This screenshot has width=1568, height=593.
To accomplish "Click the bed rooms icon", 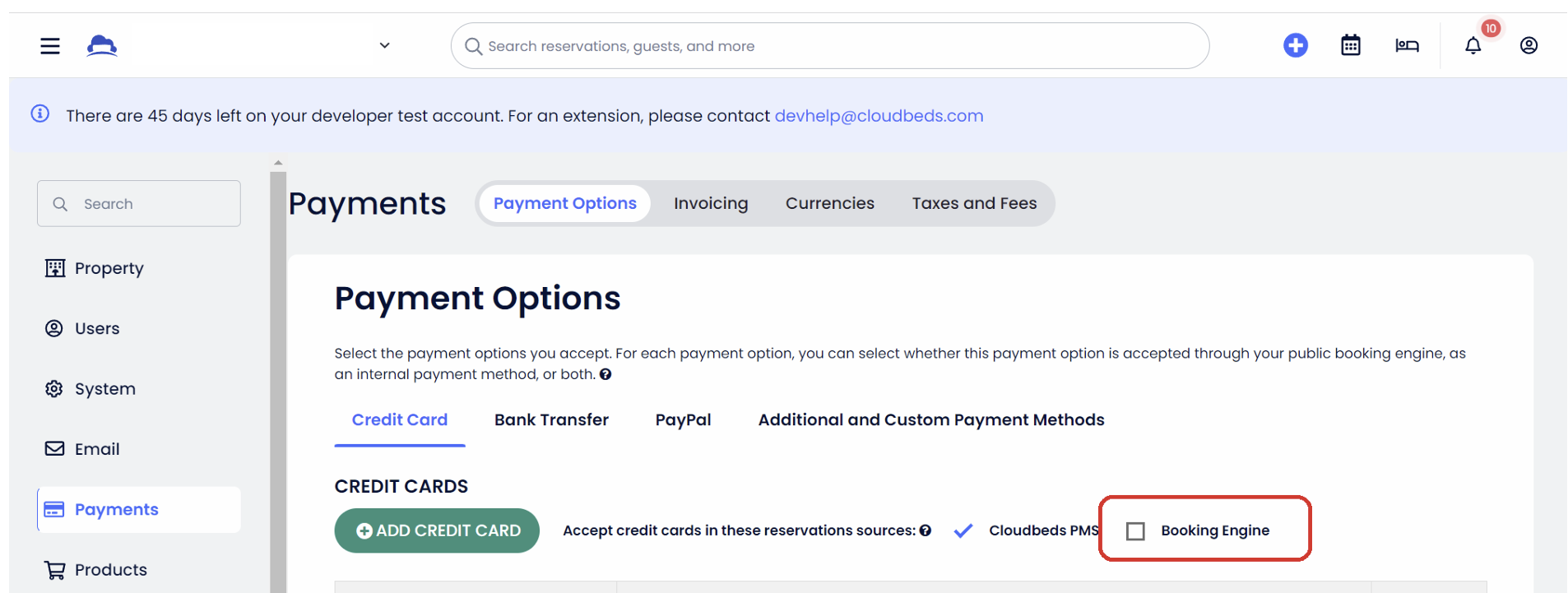I will pyautogui.click(x=1407, y=45).
